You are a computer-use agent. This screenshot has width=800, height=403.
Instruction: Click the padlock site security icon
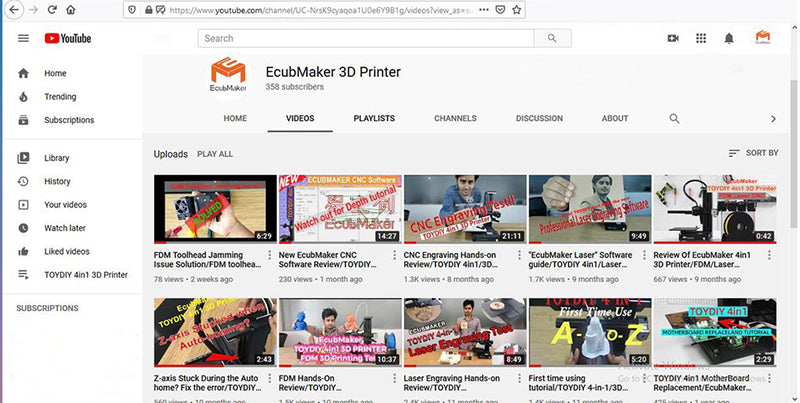point(148,10)
